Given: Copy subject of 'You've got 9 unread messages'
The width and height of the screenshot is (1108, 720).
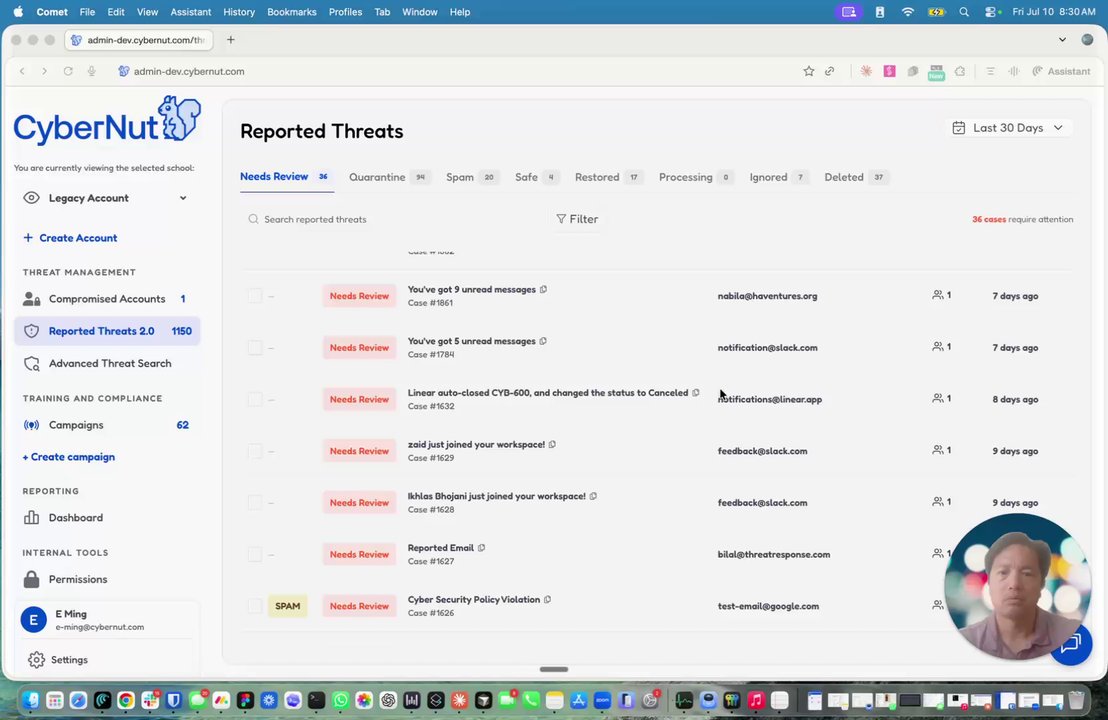Looking at the screenshot, I should point(543,289).
